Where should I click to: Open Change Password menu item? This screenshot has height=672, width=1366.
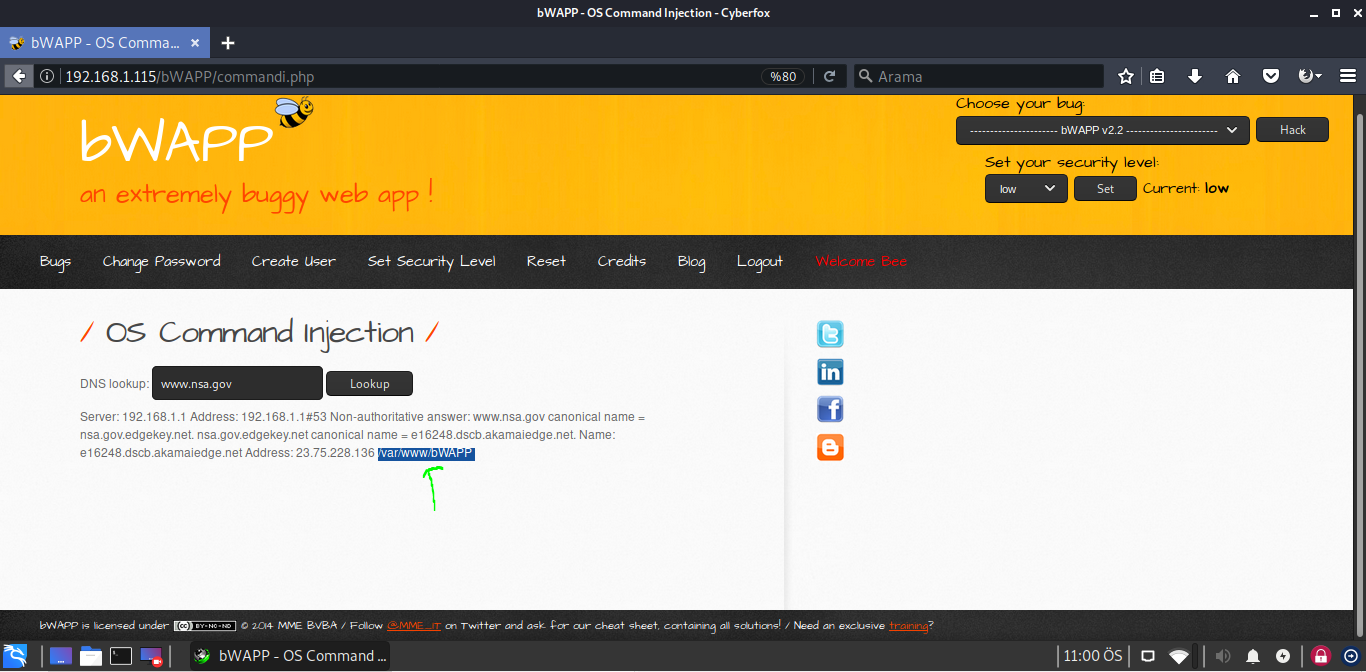tap(161, 262)
